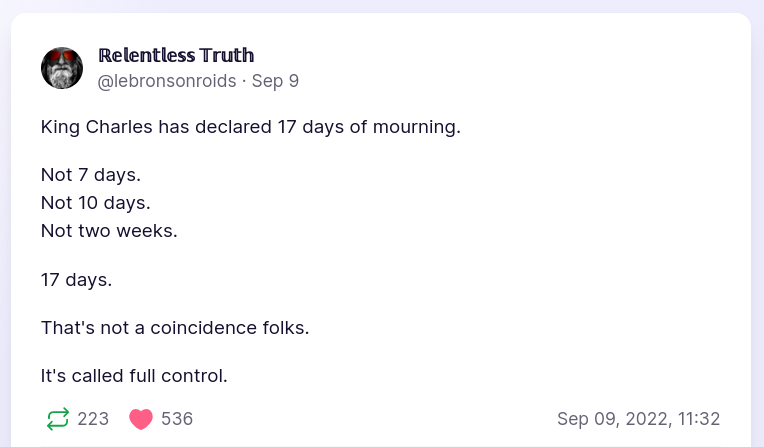Click the Sep 9 post date
764x447 pixels.
click(275, 81)
